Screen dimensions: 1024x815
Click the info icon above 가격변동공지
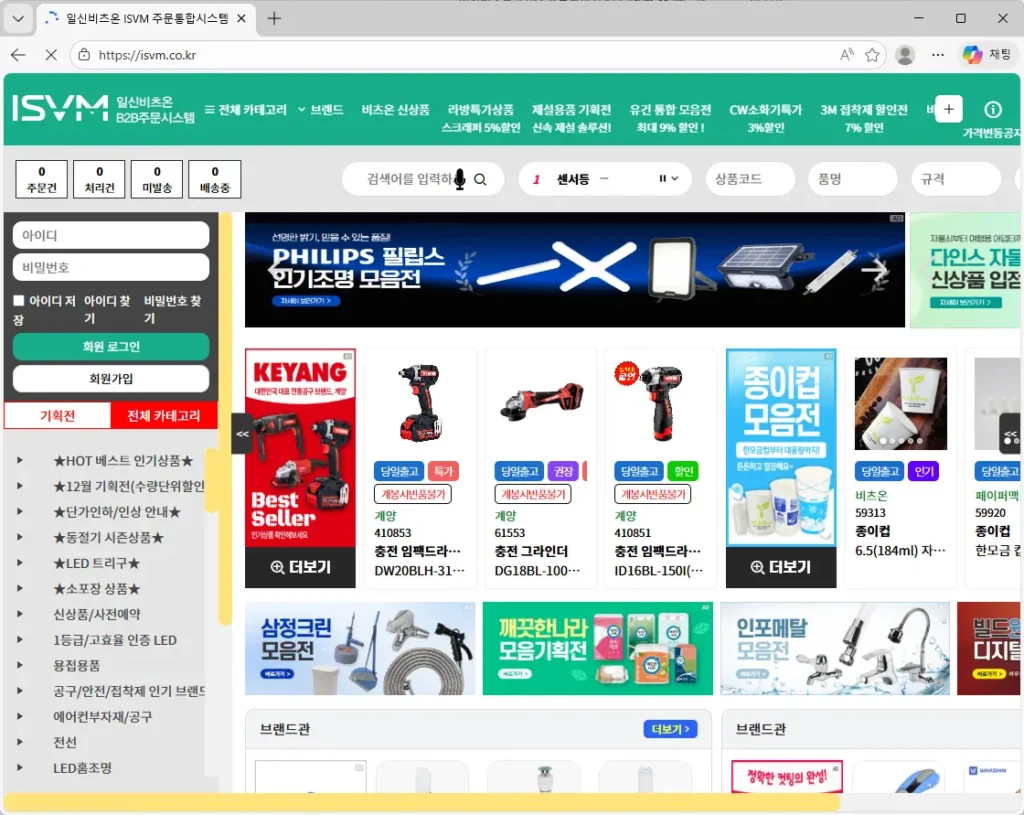992,110
